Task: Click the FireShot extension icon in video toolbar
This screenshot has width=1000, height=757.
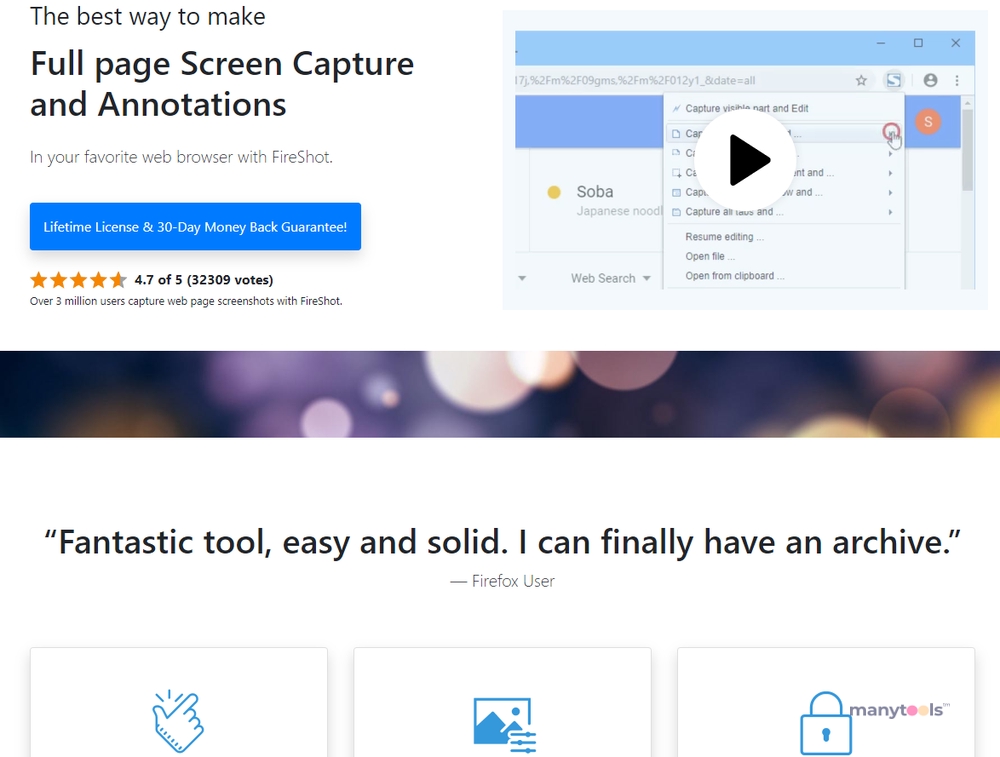Action: click(x=893, y=80)
